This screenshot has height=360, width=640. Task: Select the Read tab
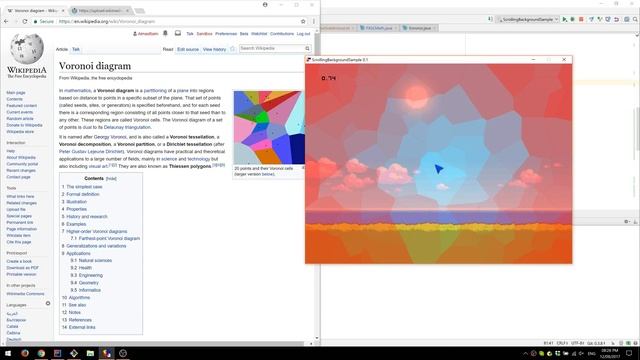[168, 49]
